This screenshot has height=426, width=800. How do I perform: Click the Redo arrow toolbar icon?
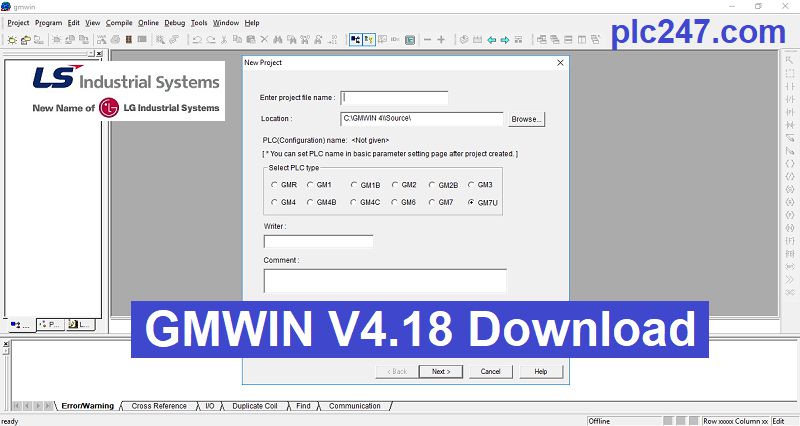click(211, 40)
